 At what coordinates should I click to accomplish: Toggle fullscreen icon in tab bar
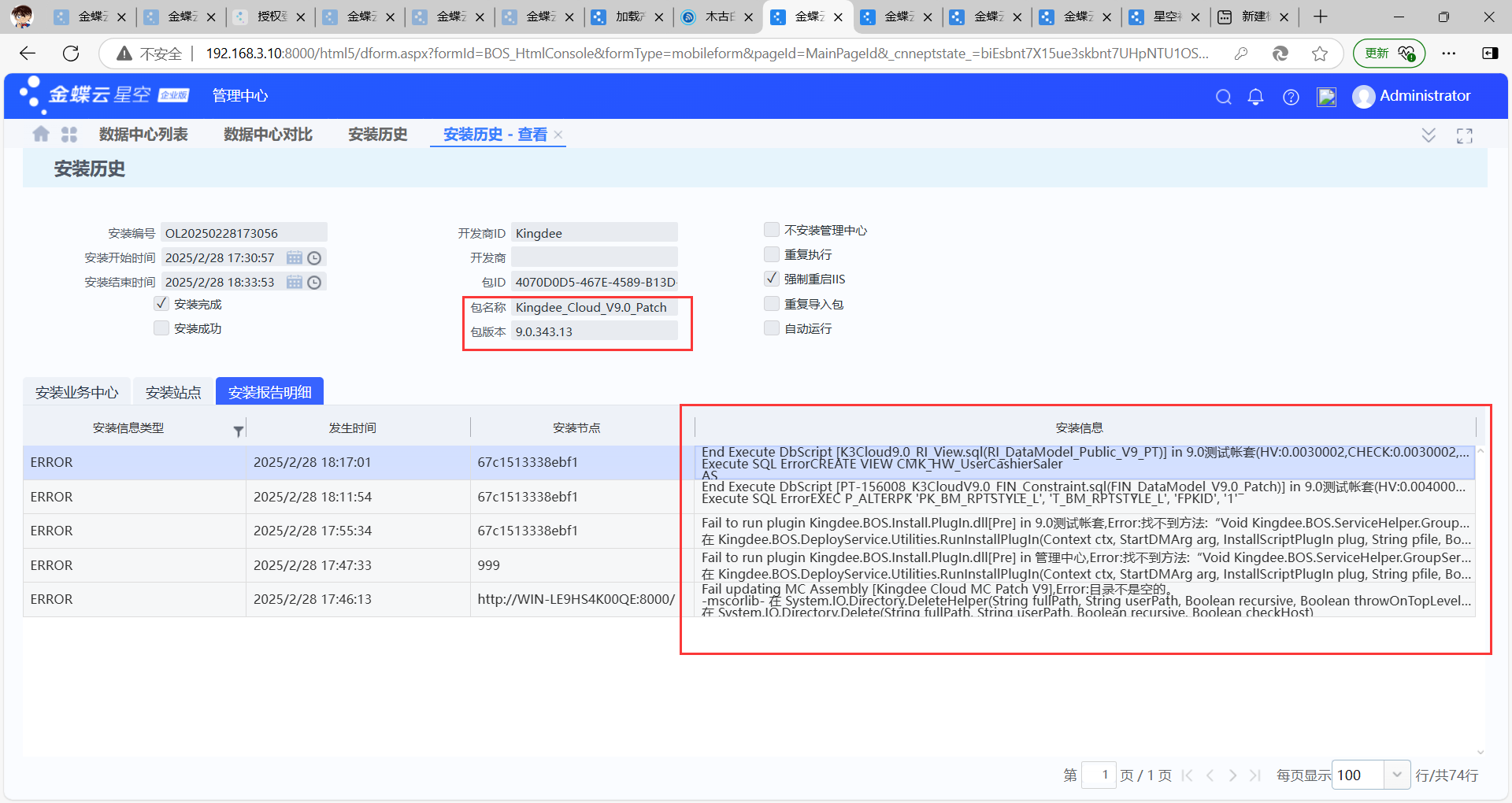click(x=1465, y=135)
